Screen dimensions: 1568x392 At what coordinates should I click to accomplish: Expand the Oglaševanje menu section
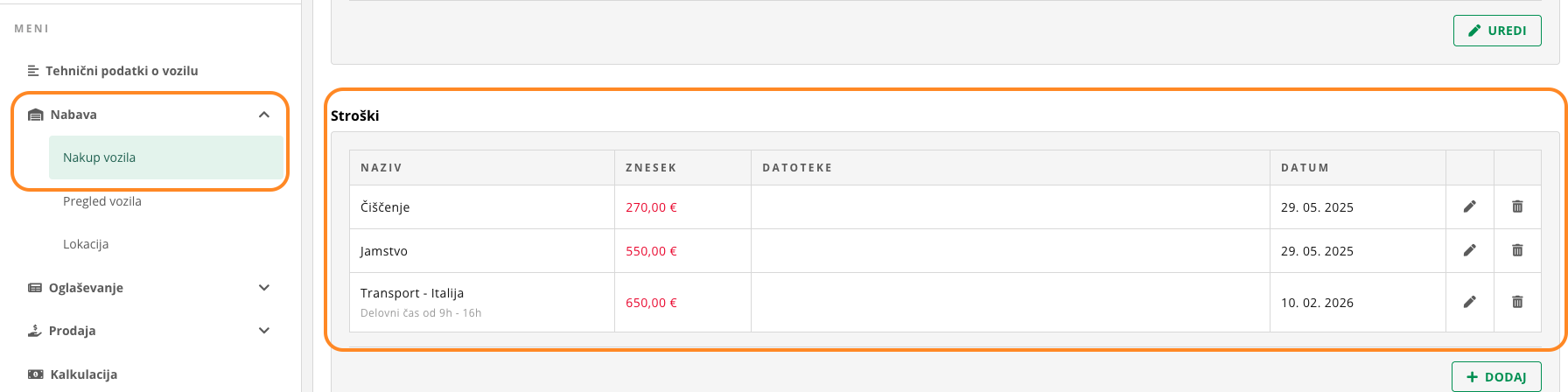[264, 288]
